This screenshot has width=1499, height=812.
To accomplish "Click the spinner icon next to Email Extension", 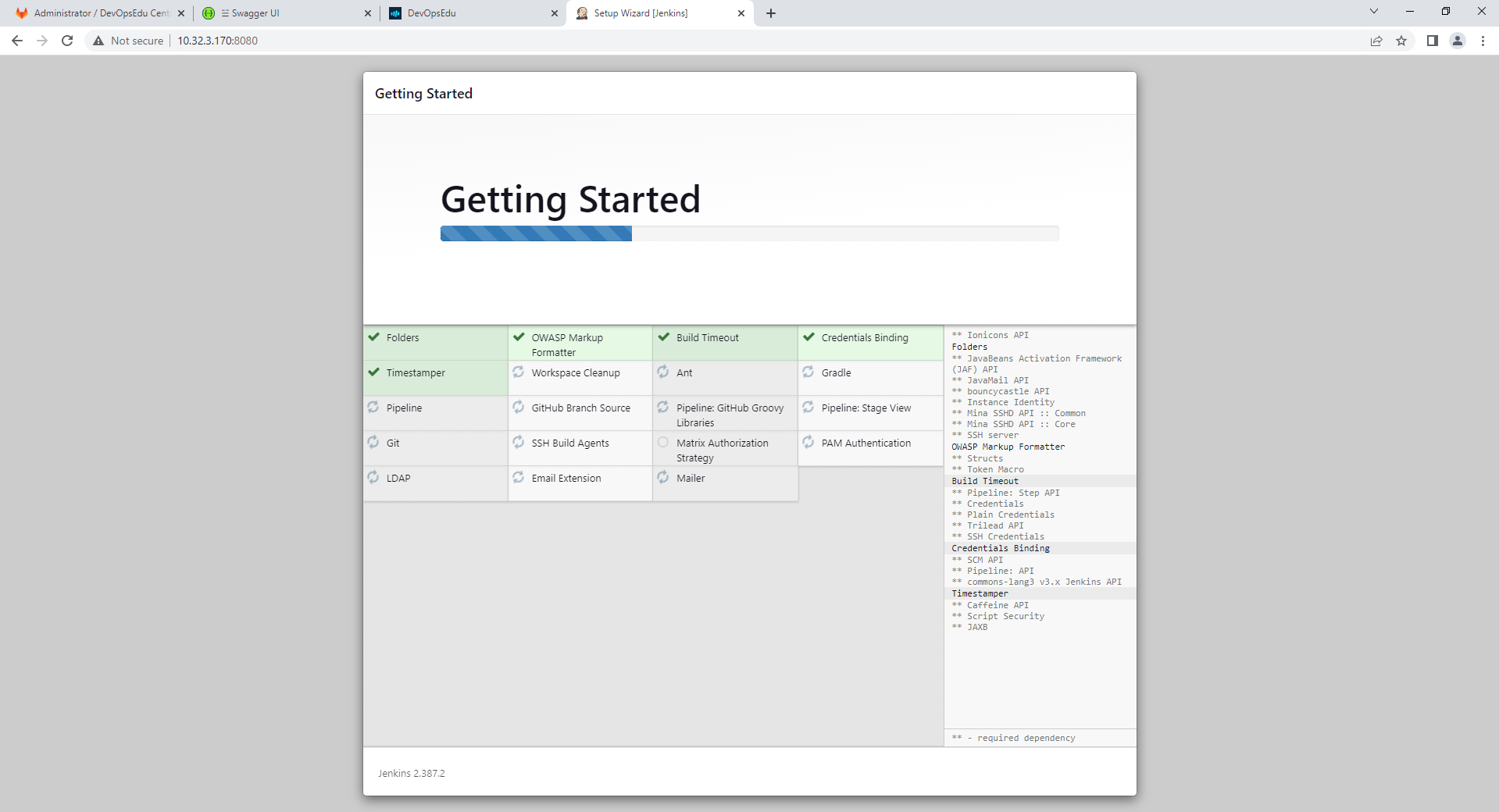I will [x=519, y=477].
